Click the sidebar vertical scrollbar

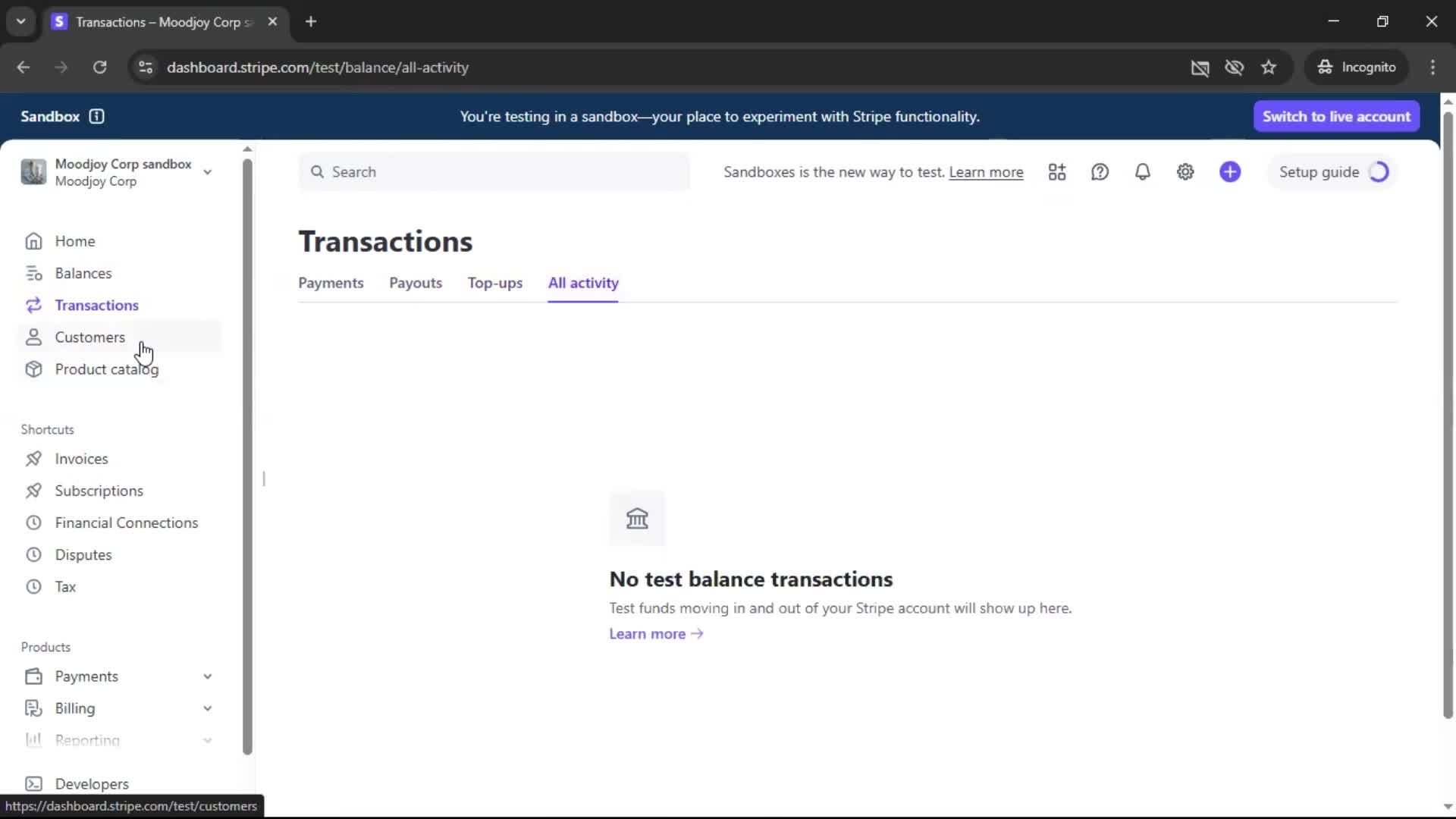(x=247, y=455)
